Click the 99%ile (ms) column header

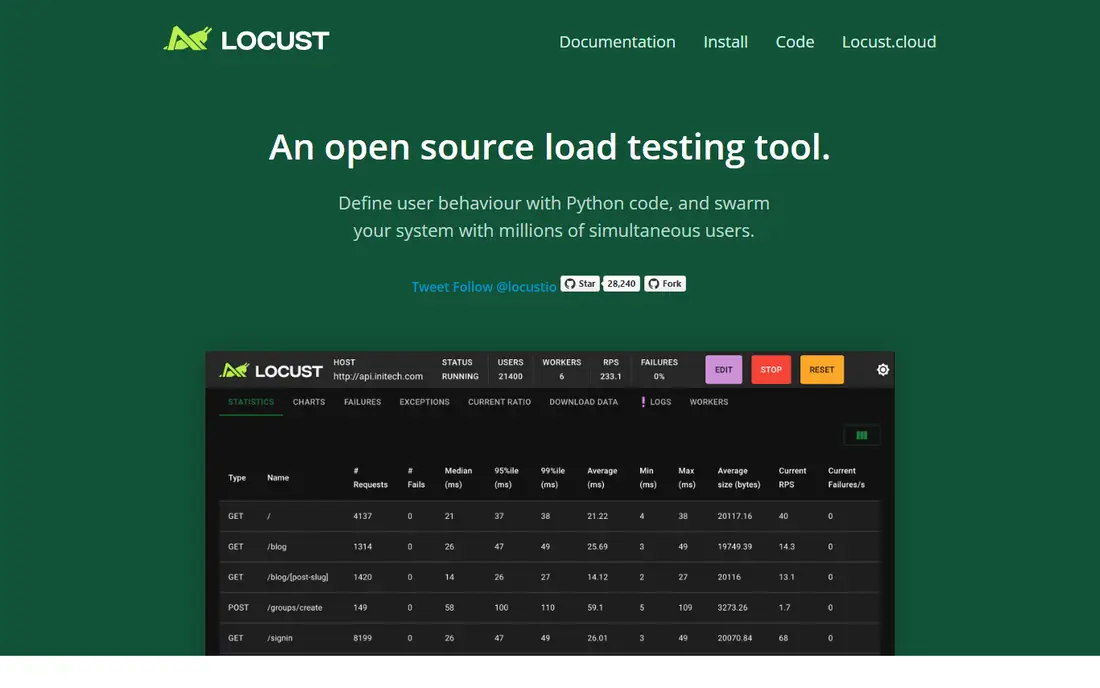[x=552, y=478]
